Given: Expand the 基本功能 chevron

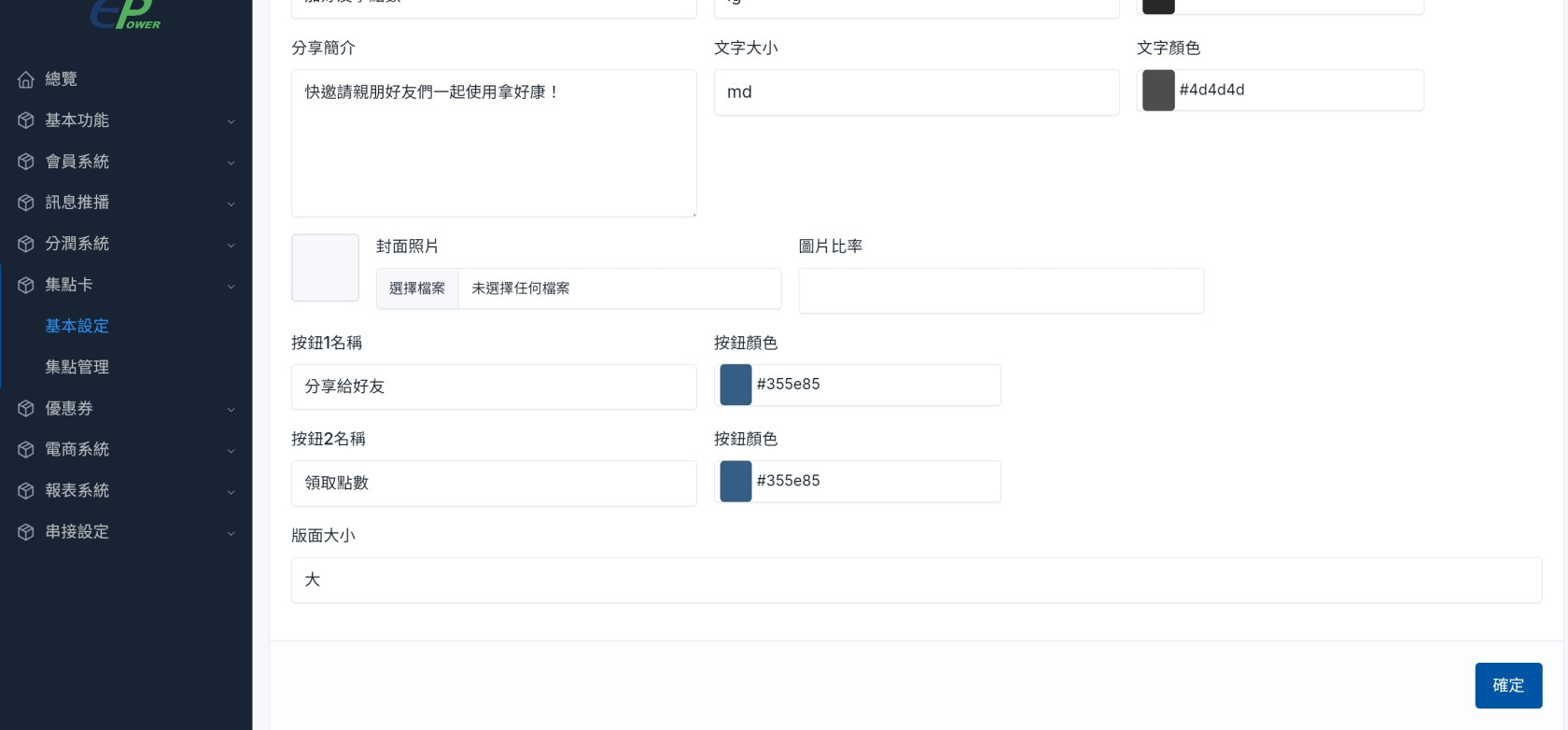Looking at the screenshot, I should 231,121.
